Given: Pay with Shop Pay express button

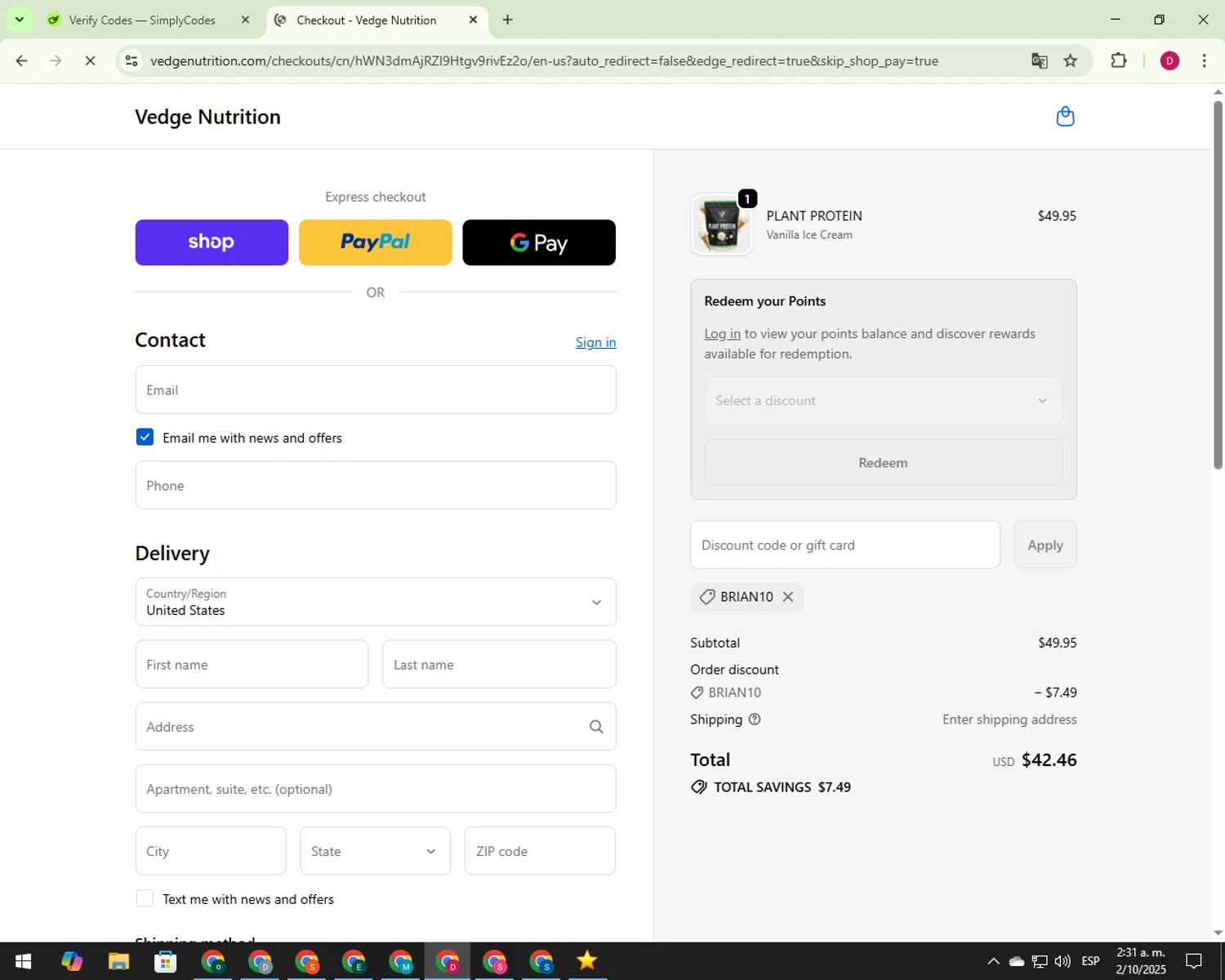Looking at the screenshot, I should point(212,243).
